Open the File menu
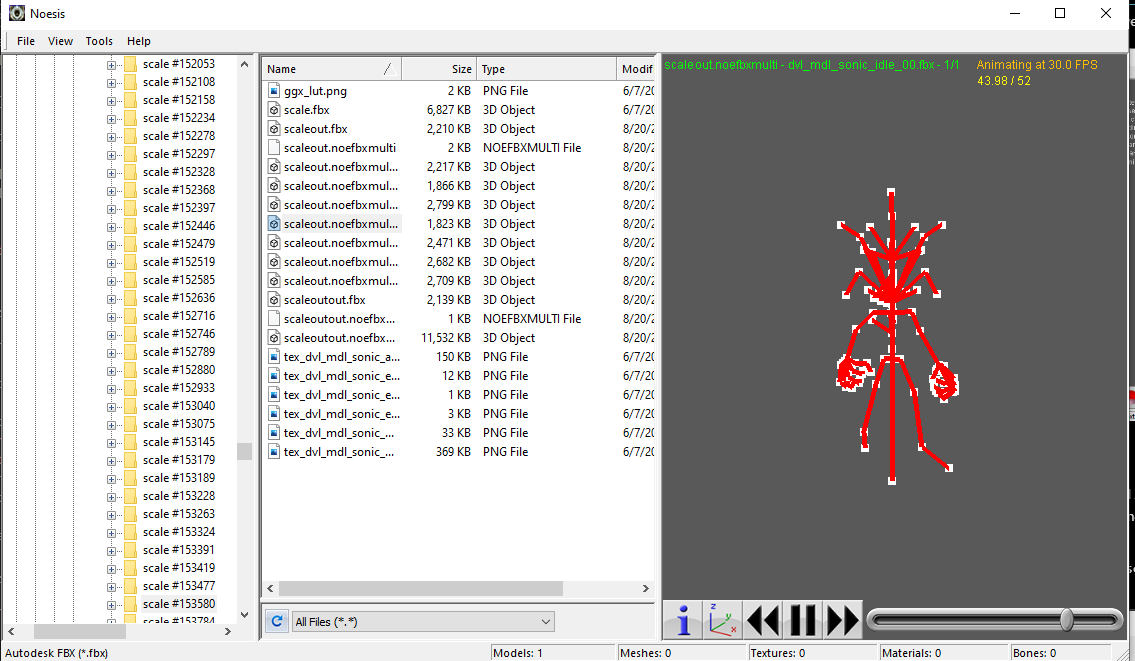 [x=26, y=41]
